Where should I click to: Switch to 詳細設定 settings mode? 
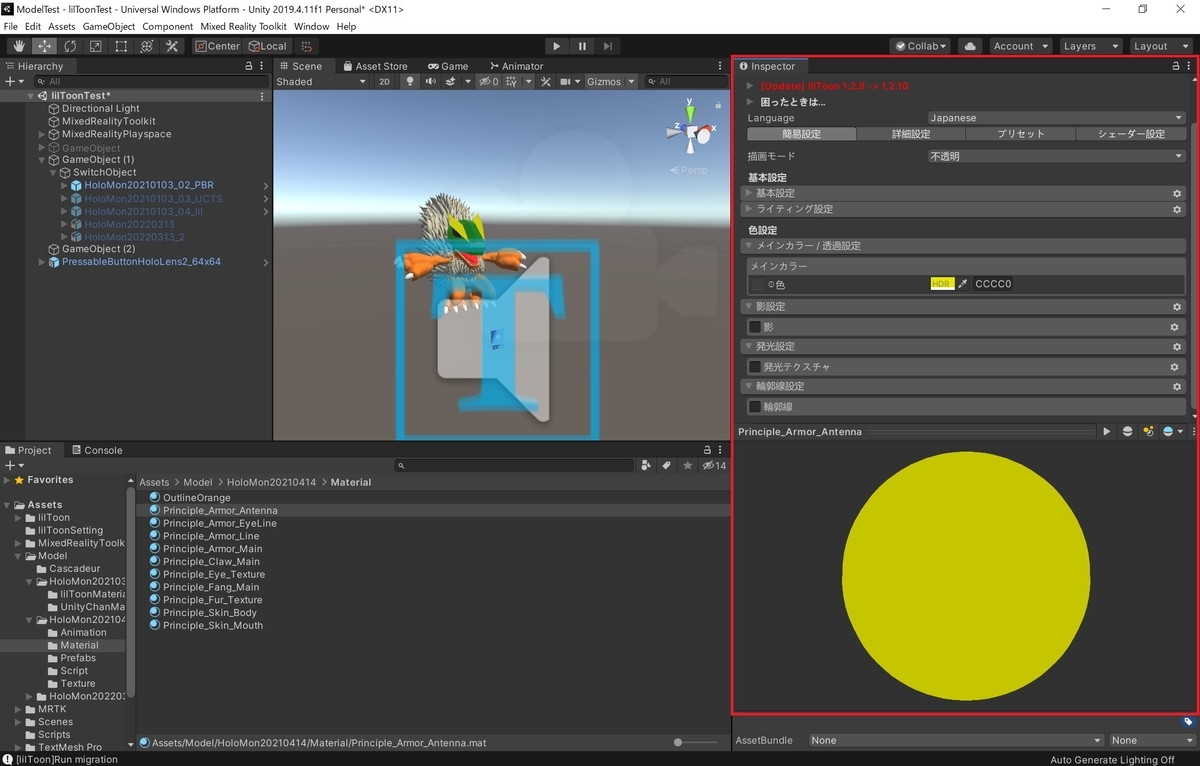pos(911,134)
